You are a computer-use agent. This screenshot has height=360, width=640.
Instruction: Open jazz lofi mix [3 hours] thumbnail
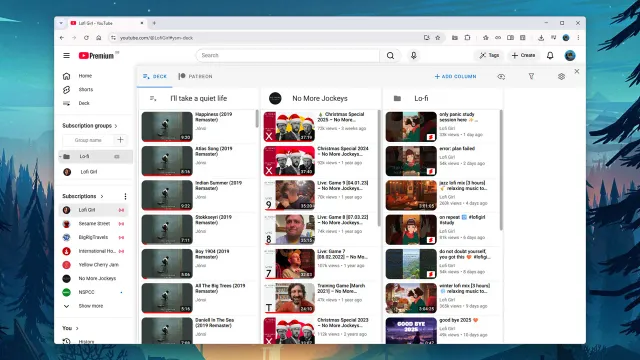pyautogui.click(x=411, y=195)
